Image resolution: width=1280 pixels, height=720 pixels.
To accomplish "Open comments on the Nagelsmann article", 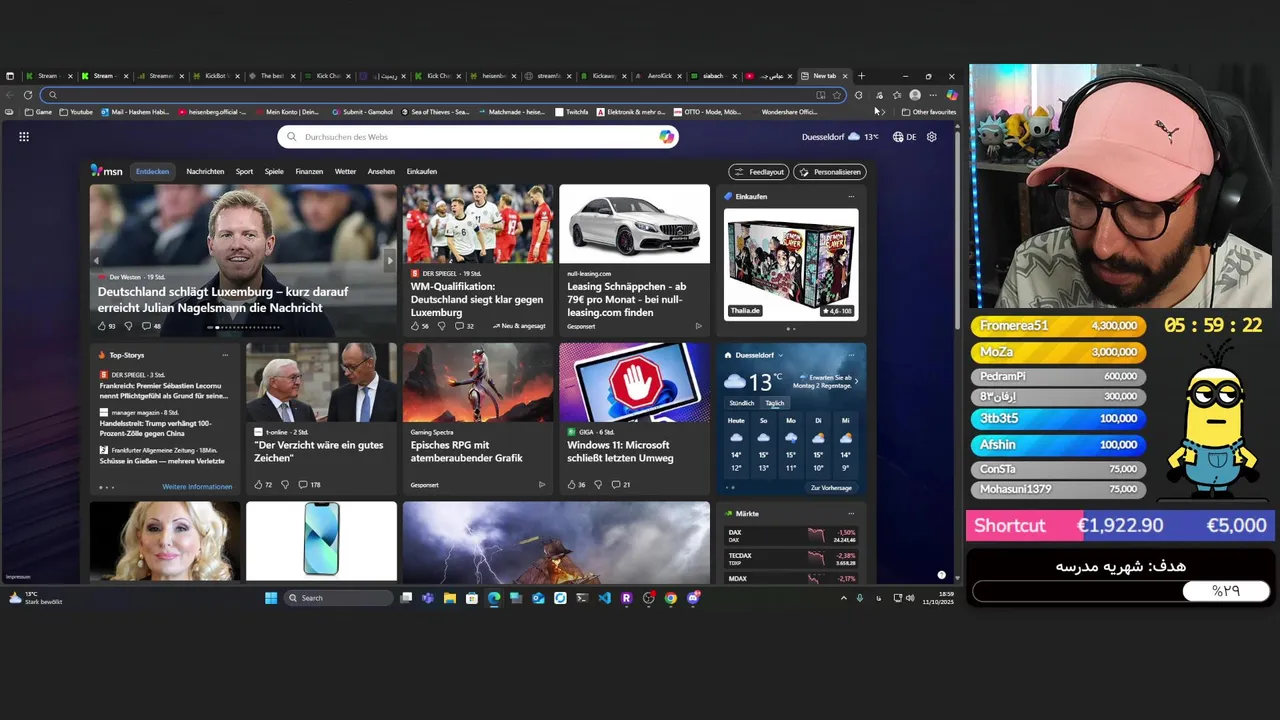I will pyautogui.click(x=151, y=326).
